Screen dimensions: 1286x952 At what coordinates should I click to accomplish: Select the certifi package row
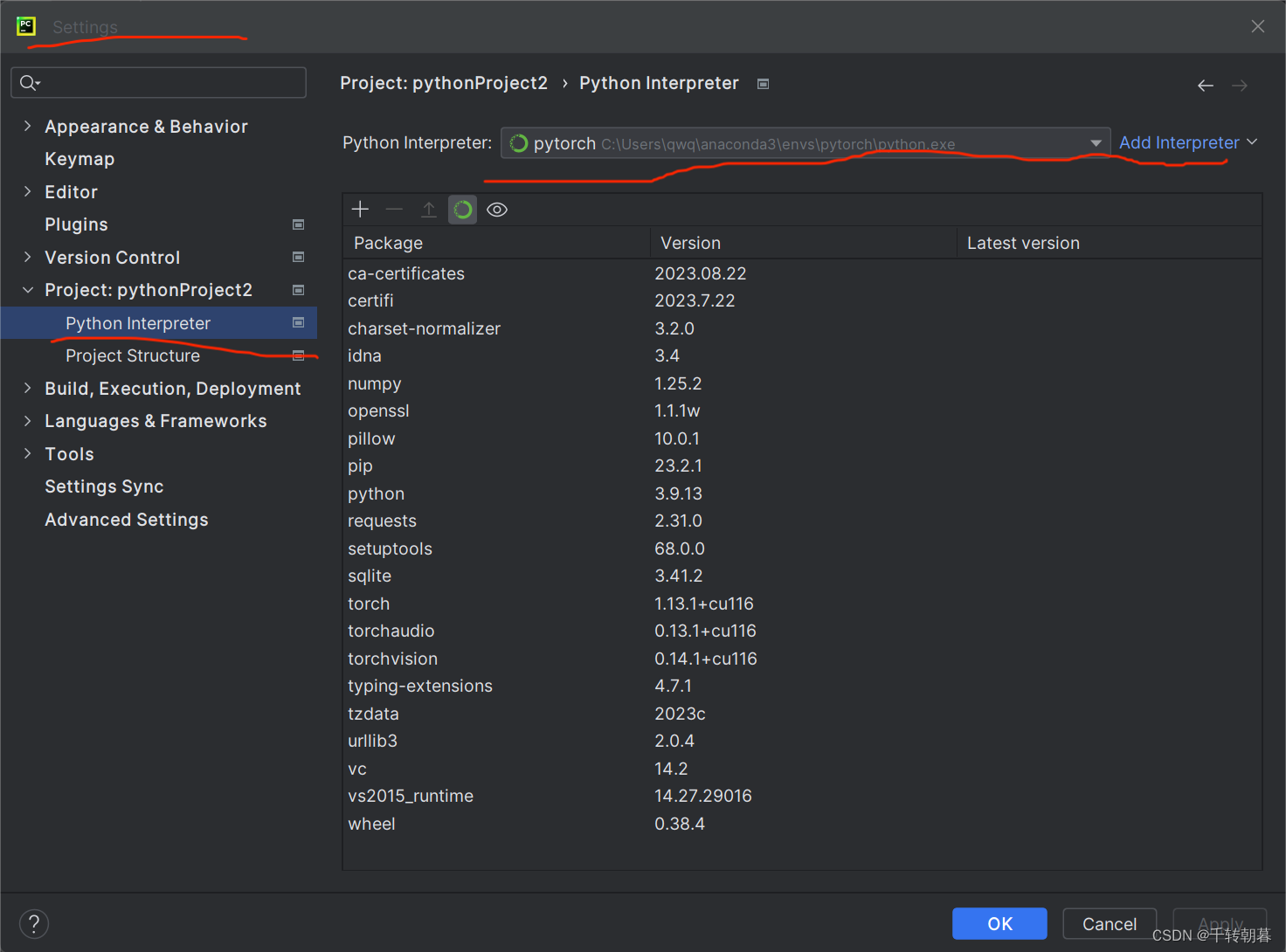(802, 300)
